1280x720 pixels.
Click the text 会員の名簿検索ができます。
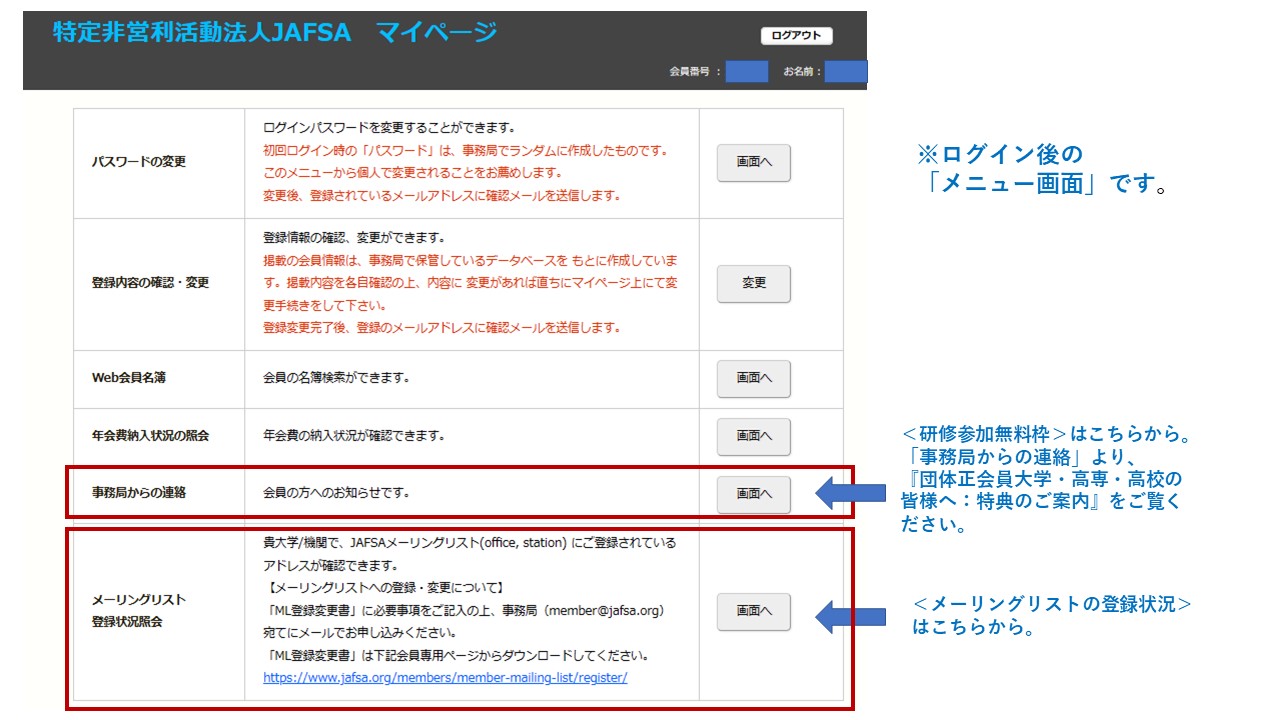click(x=336, y=378)
